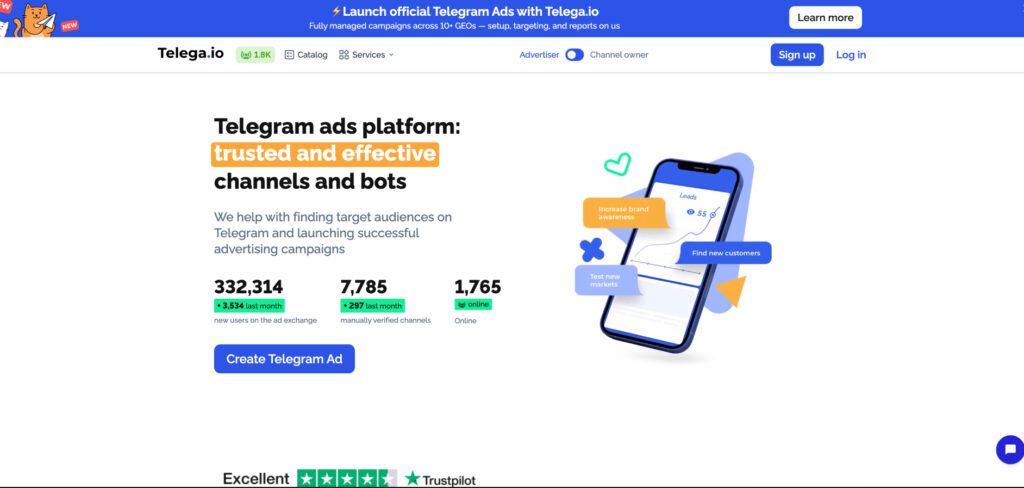The image size is (1024, 488).
Task: Click 'trusted and effective' highlighted heading
Action: click(325, 154)
